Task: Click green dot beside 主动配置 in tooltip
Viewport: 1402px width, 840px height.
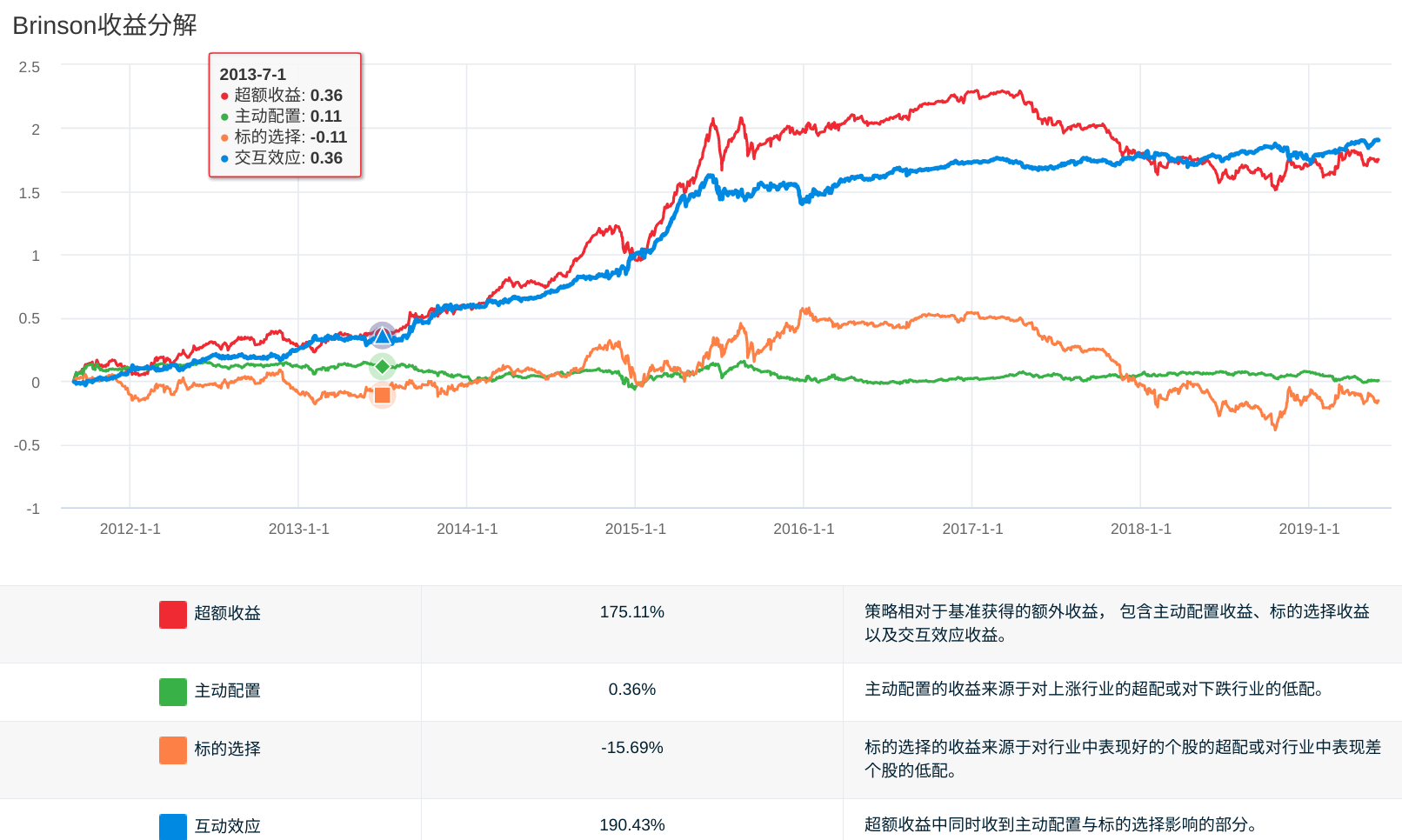Action: coord(224,117)
